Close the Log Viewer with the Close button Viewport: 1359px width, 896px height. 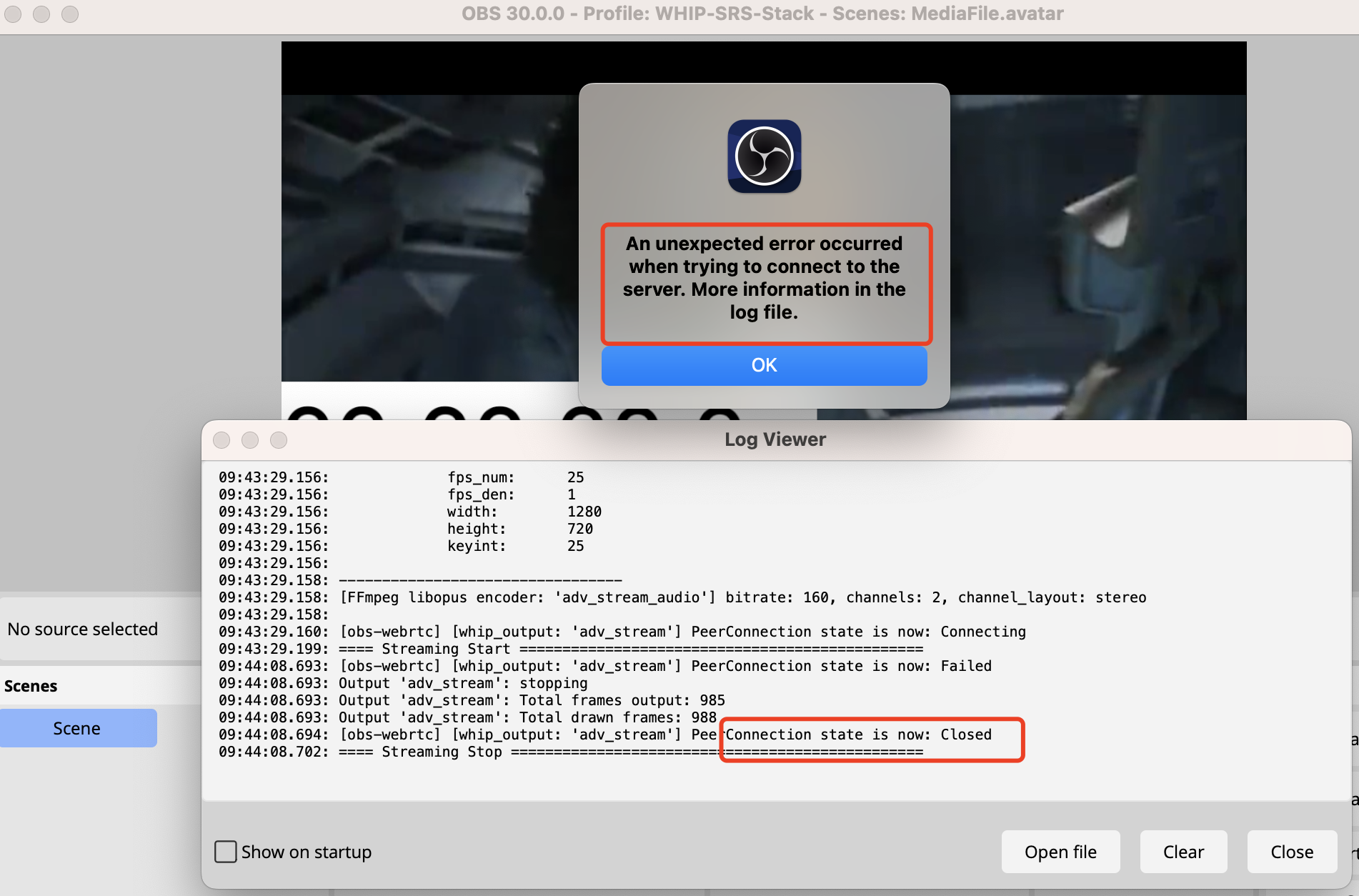pos(1291,852)
